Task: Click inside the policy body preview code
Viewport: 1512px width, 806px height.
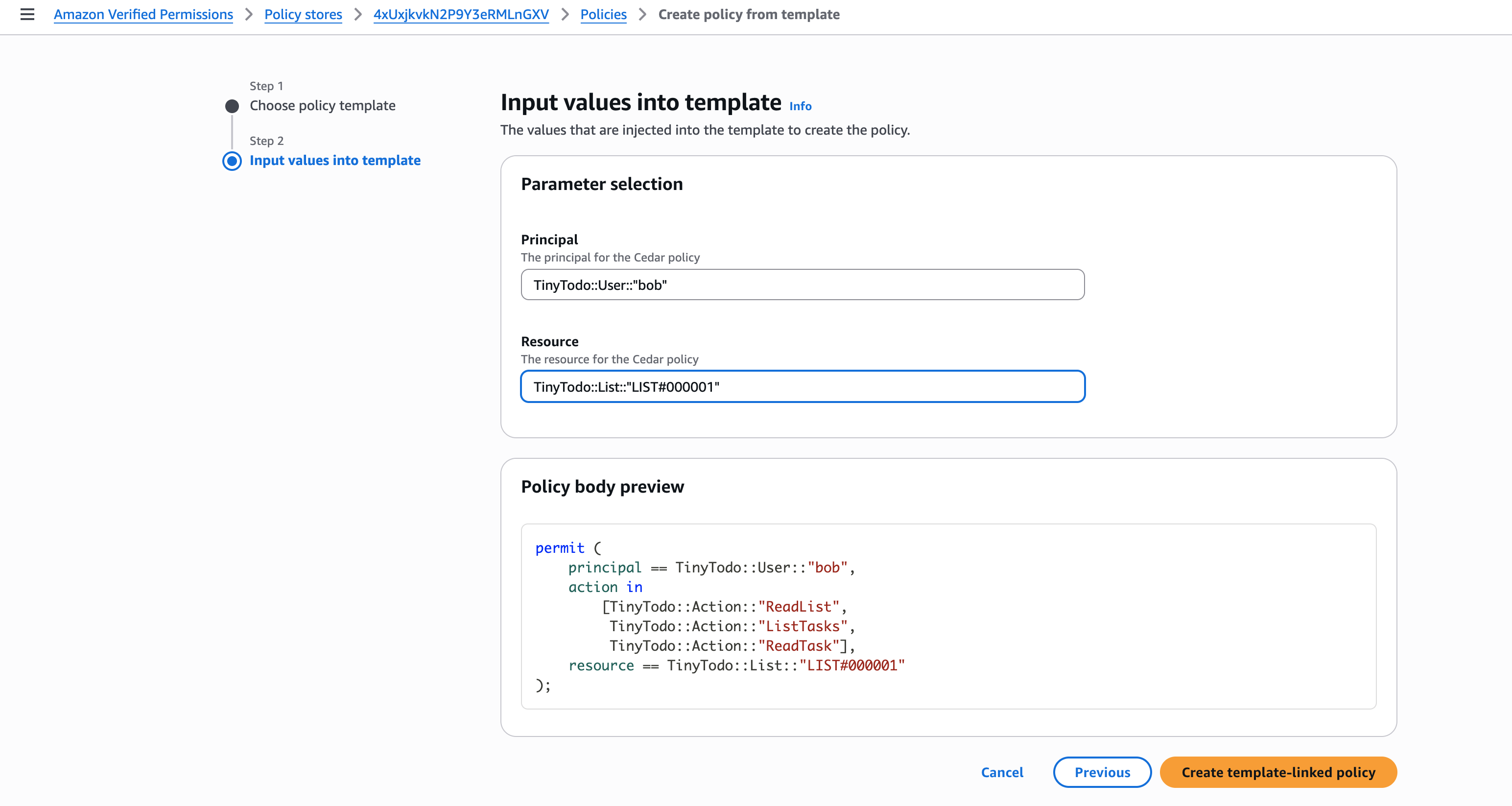Action: click(x=947, y=616)
